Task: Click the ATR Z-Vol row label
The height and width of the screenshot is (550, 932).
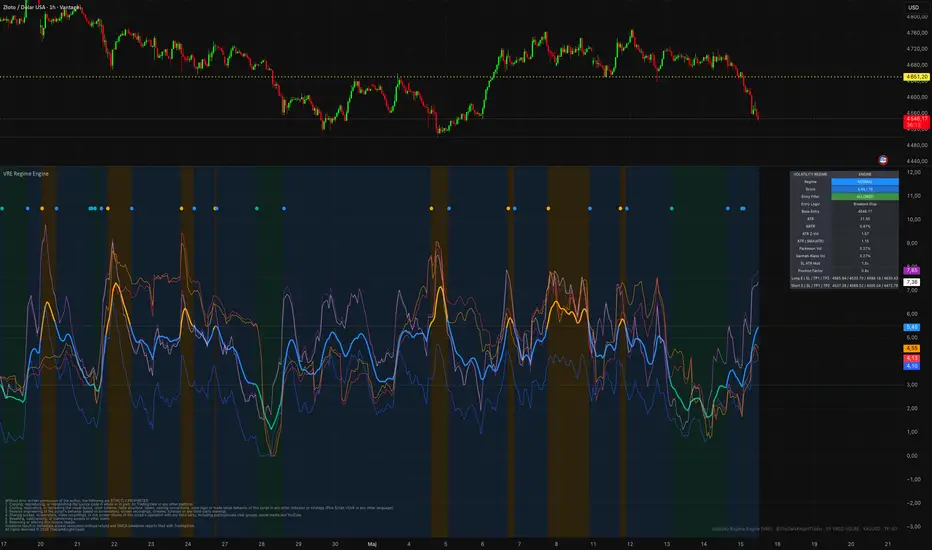Action: (810, 234)
